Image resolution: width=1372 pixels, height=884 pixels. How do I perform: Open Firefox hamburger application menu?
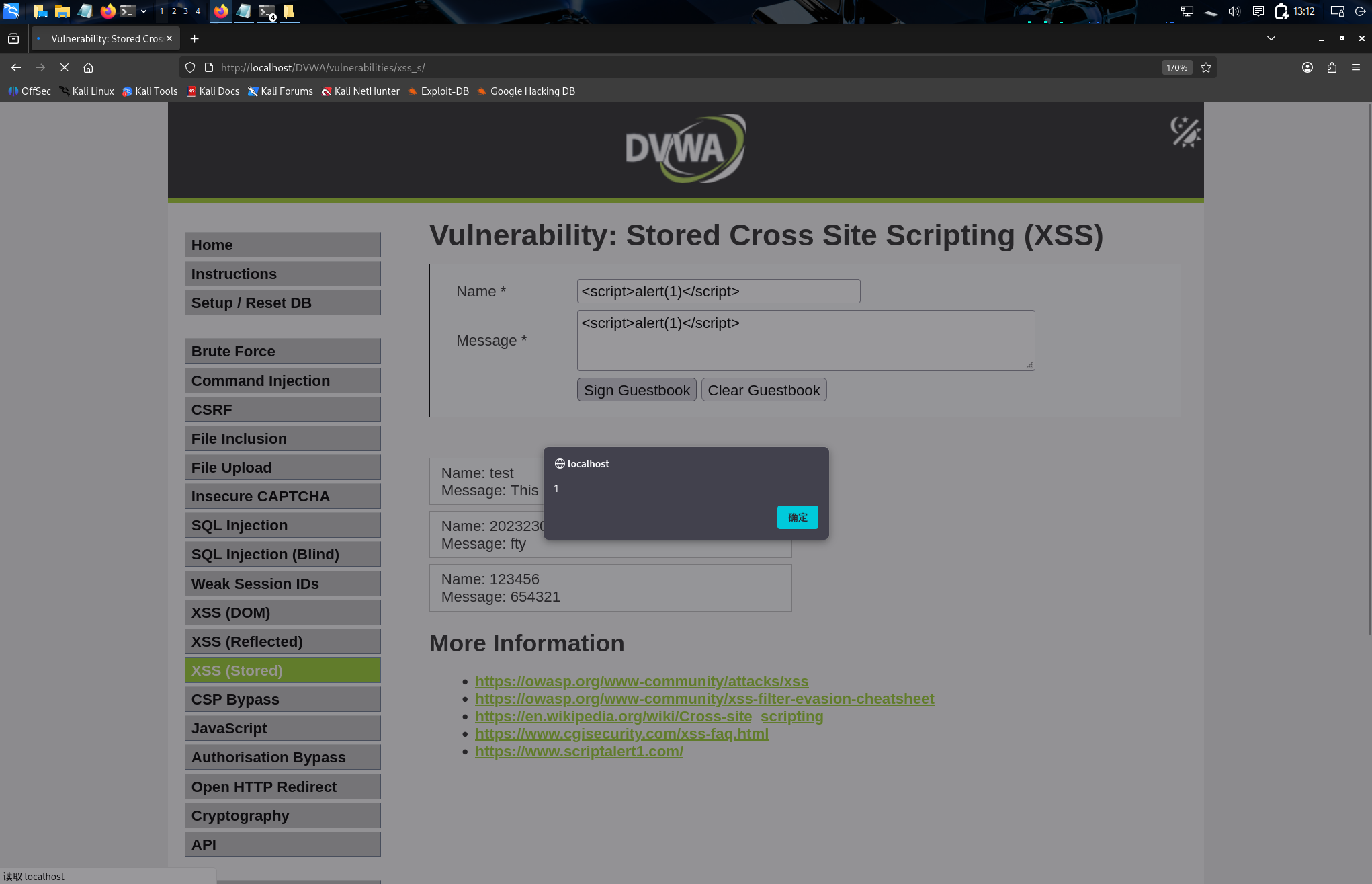(x=1356, y=67)
